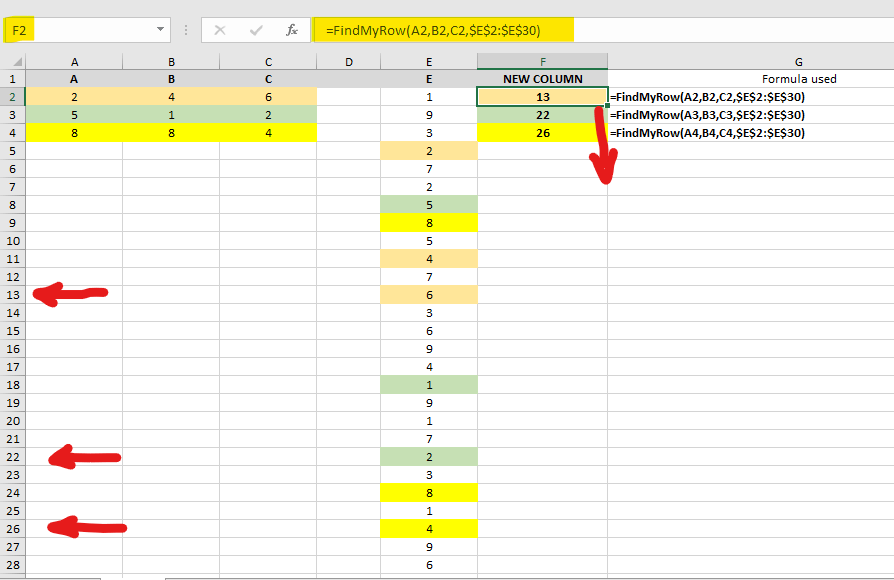Select cell A3 with value 5
Screen dimensions: 894x580
(x=74, y=115)
